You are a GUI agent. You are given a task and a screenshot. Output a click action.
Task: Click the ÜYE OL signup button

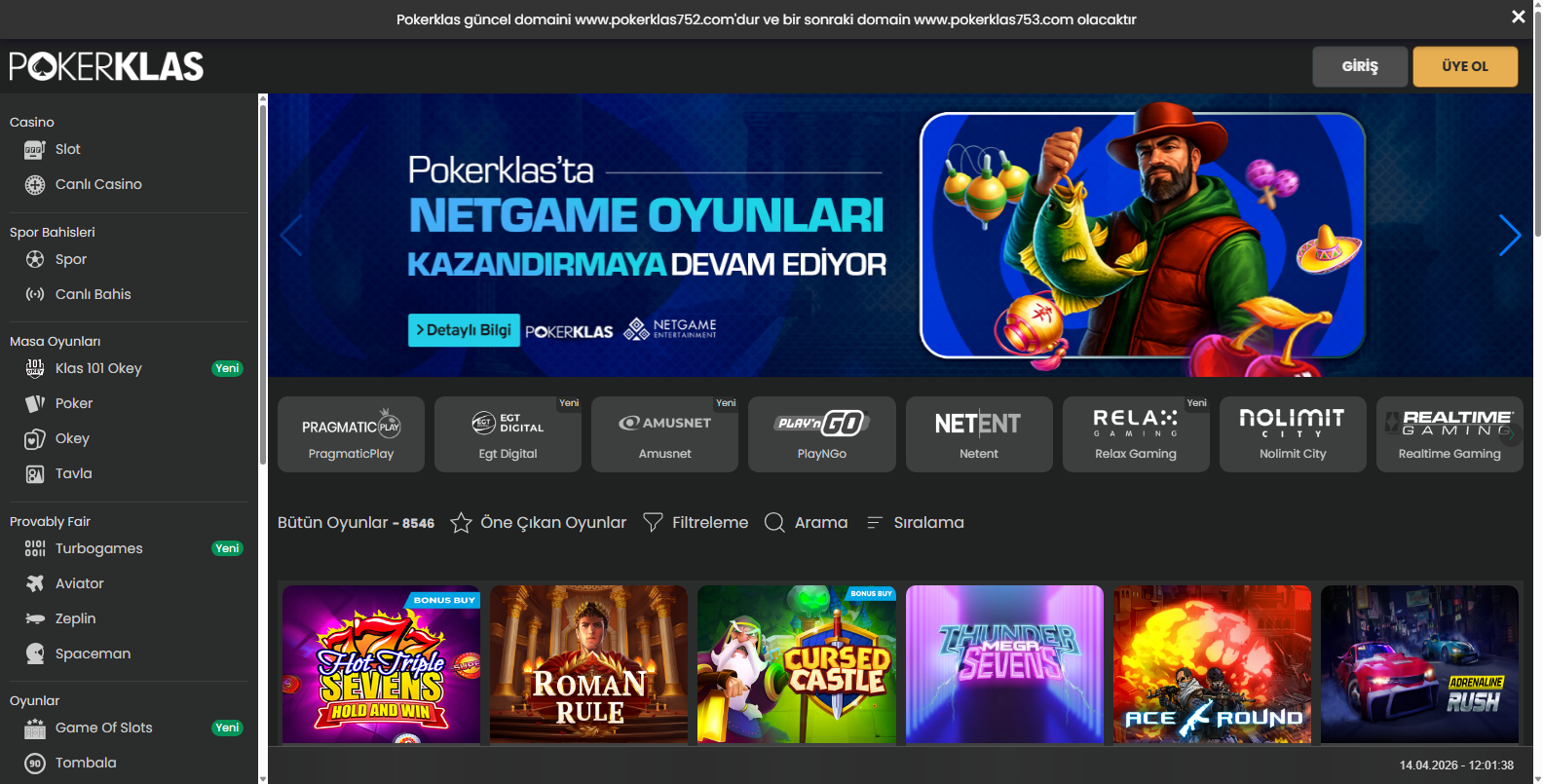[x=1465, y=66]
